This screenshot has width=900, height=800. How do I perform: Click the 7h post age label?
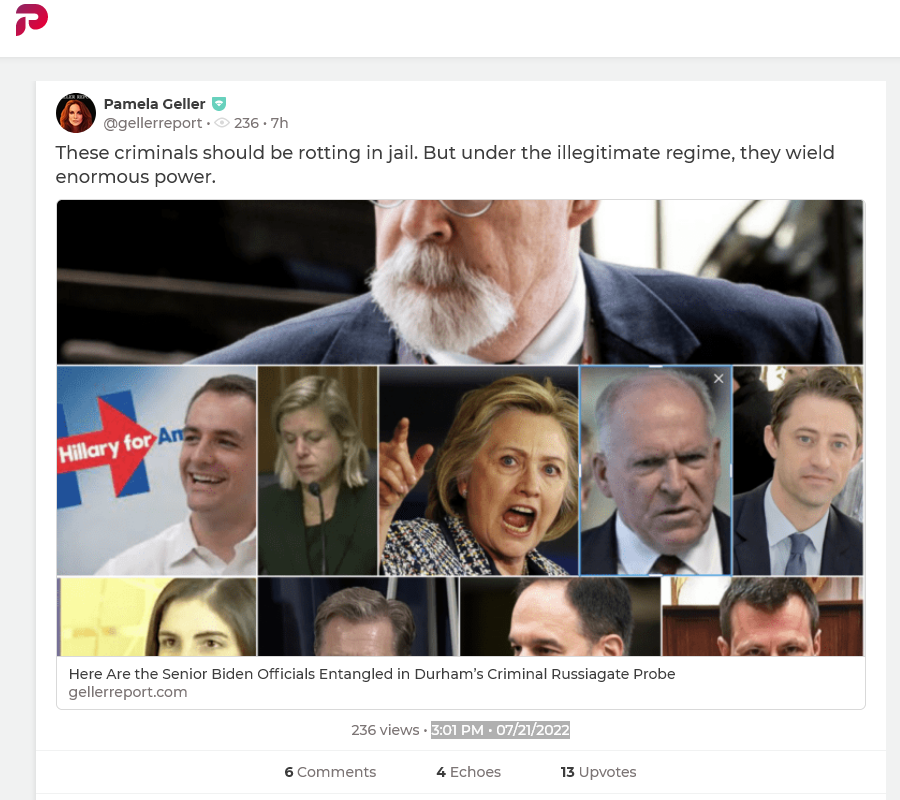click(280, 123)
